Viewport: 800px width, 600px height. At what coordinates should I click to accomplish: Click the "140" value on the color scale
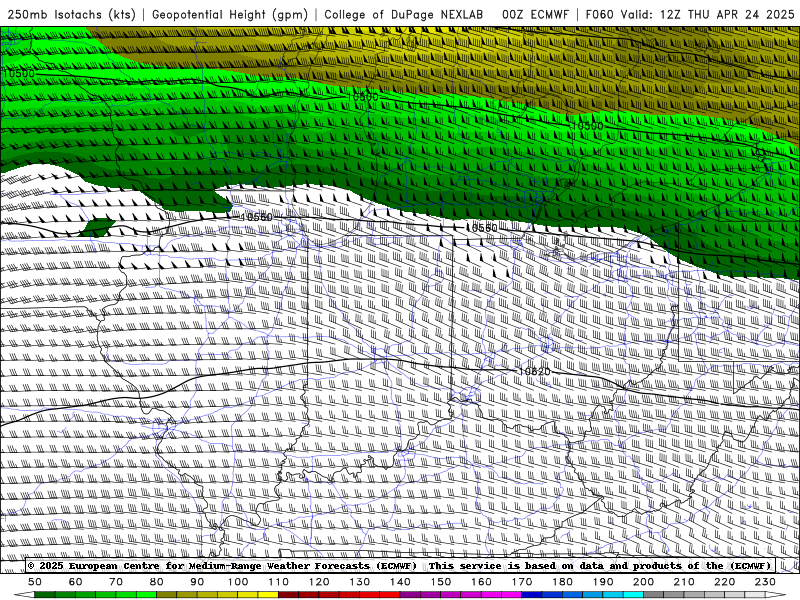401,582
